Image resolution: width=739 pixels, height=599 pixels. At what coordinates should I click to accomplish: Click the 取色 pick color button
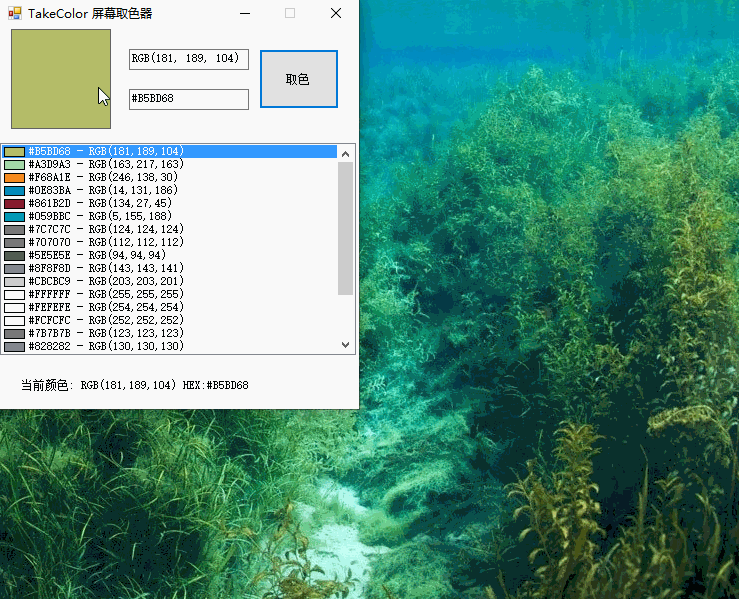(298, 79)
